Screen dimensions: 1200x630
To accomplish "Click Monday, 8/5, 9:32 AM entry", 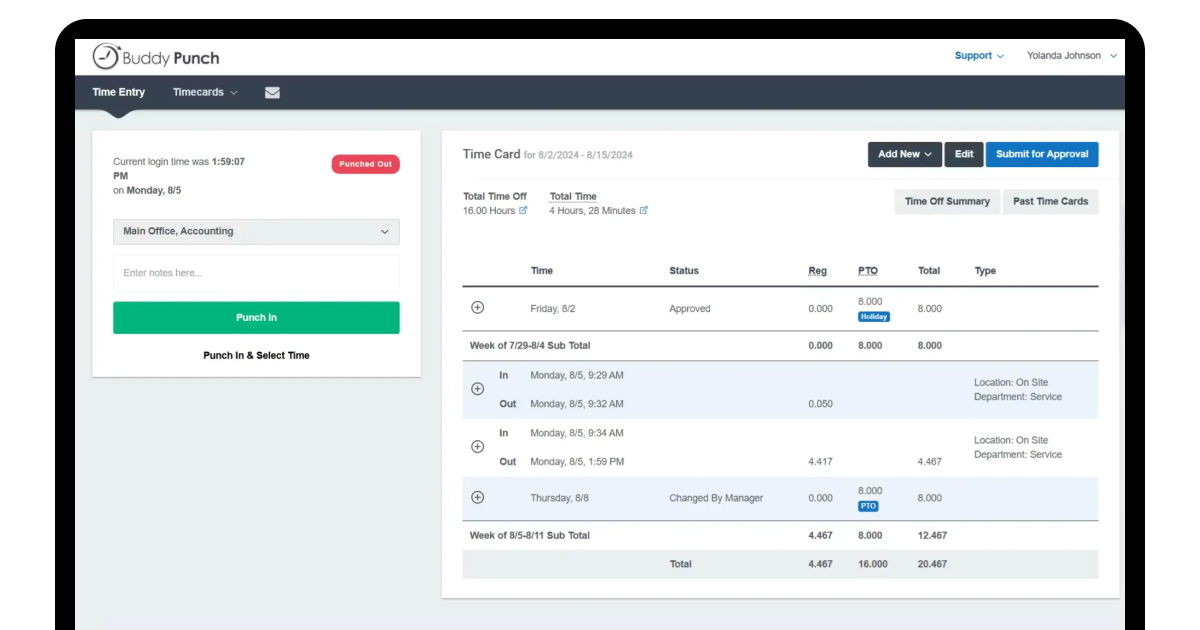I will click(577, 404).
